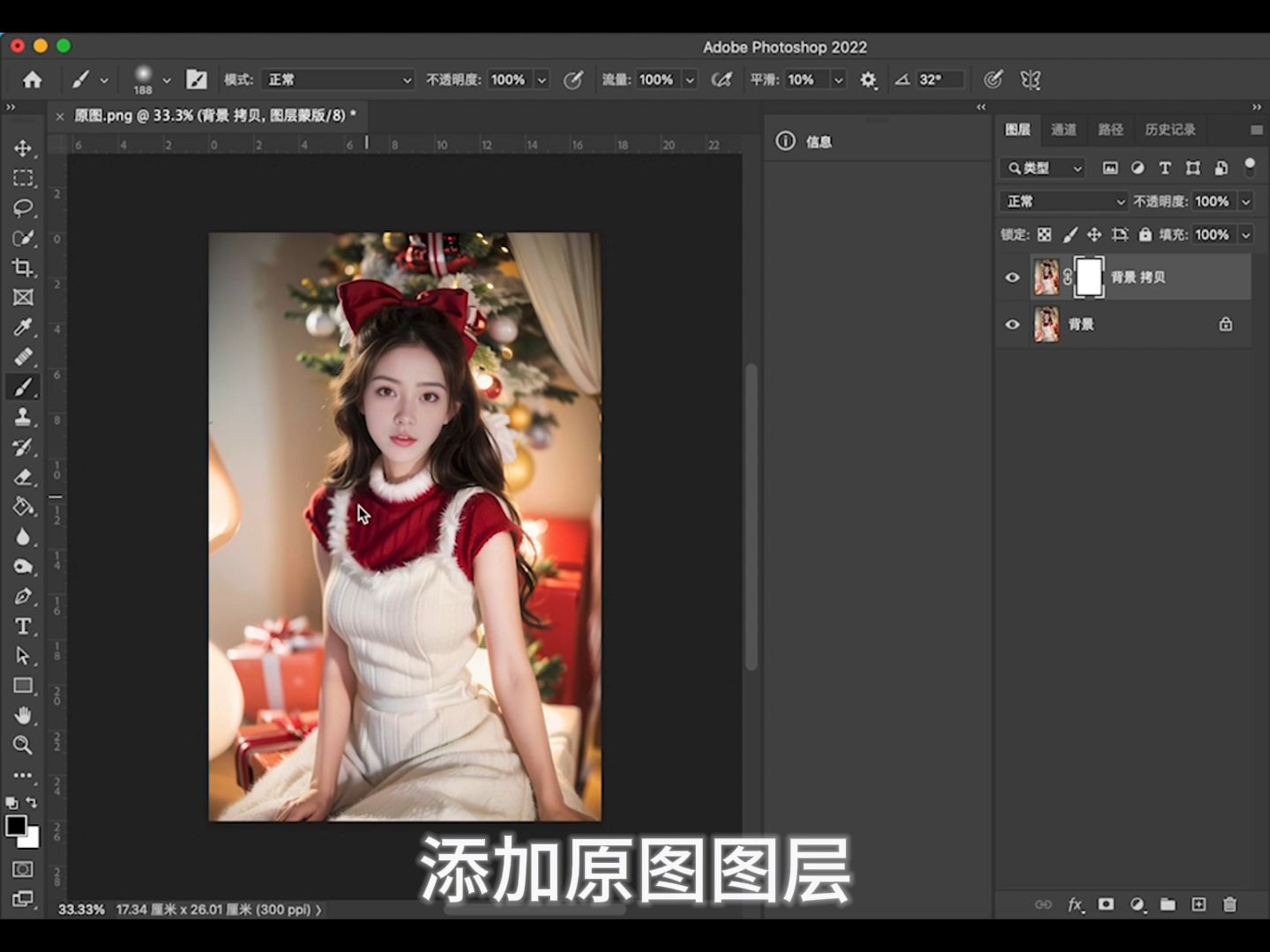
Task: Select the Clone Stamp tool
Action: [23, 417]
